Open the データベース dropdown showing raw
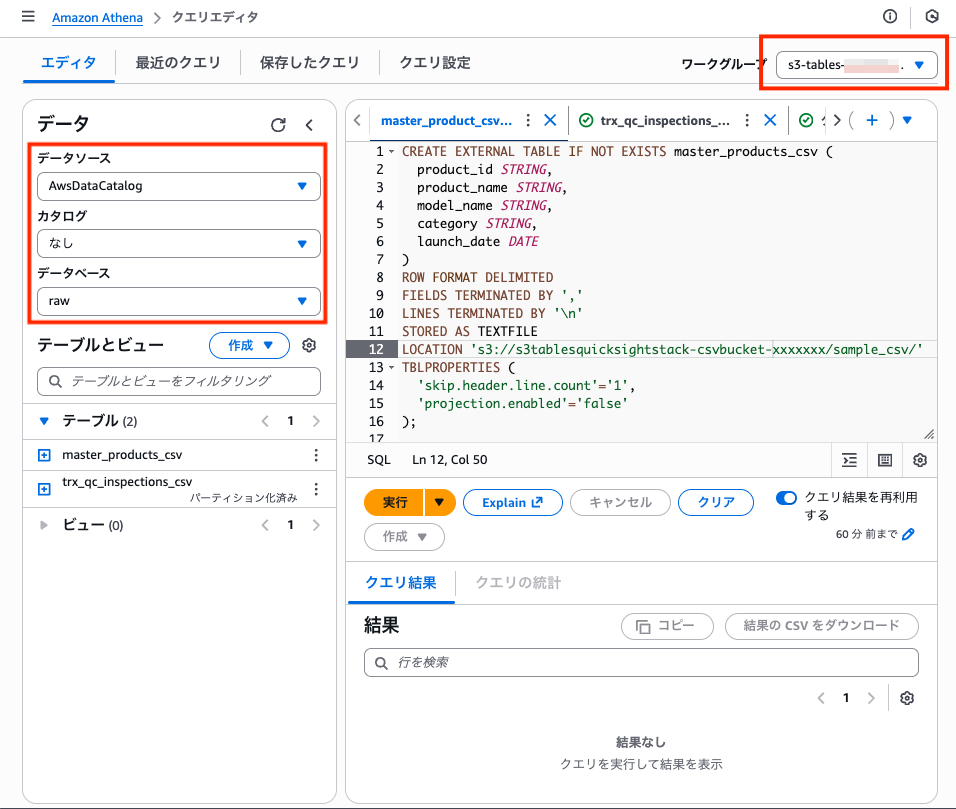956x809 pixels. (x=178, y=301)
